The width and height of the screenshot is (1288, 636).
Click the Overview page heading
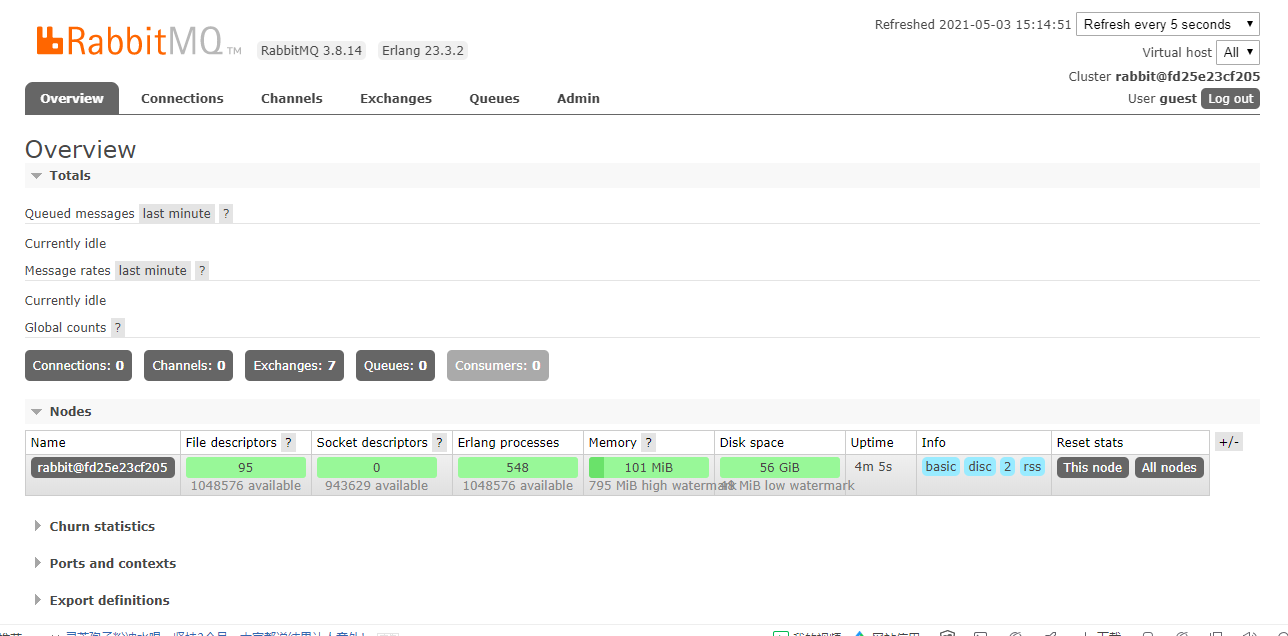pyautogui.click(x=80, y=149)
